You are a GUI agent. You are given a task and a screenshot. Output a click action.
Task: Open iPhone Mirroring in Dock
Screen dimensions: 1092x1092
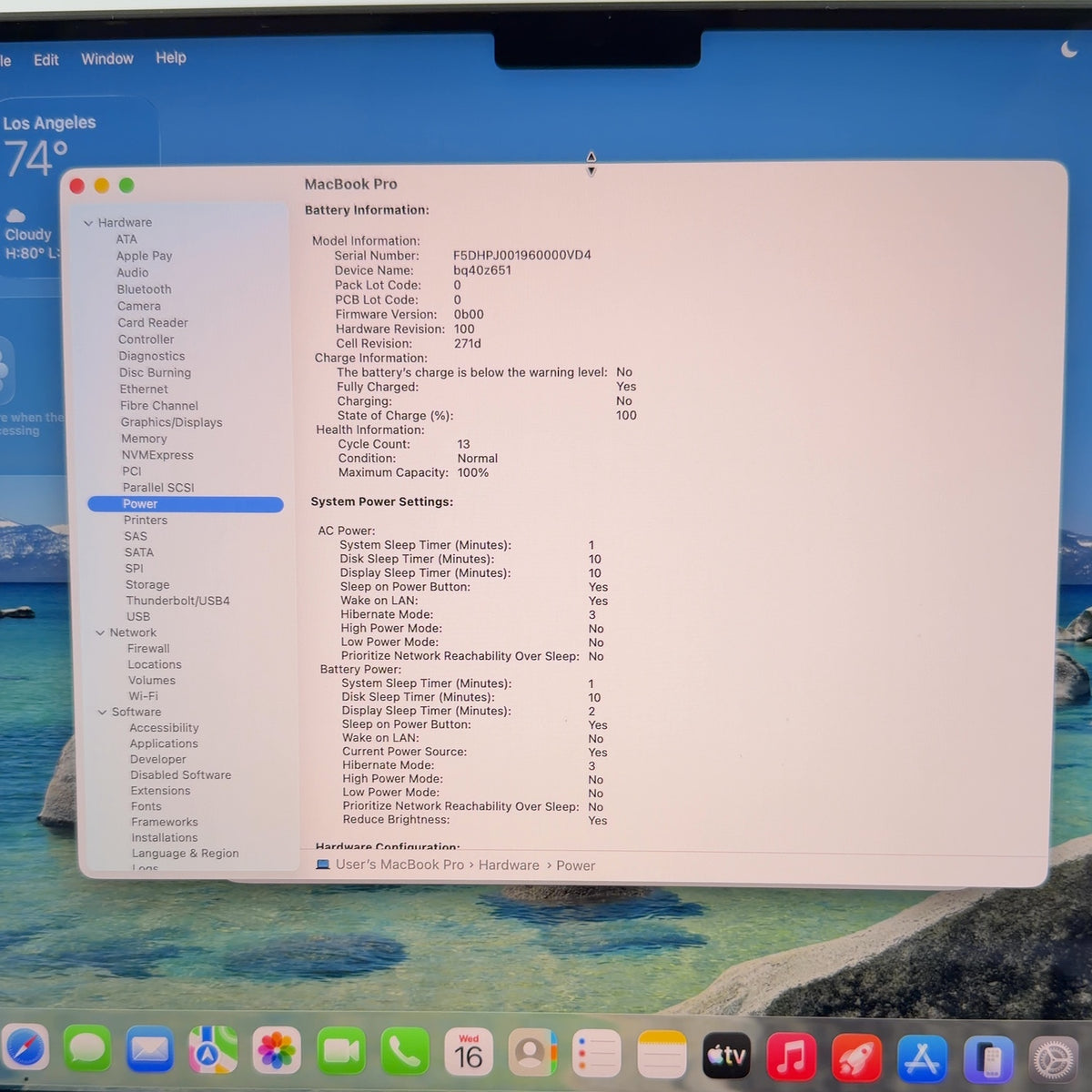(988, 1060)
